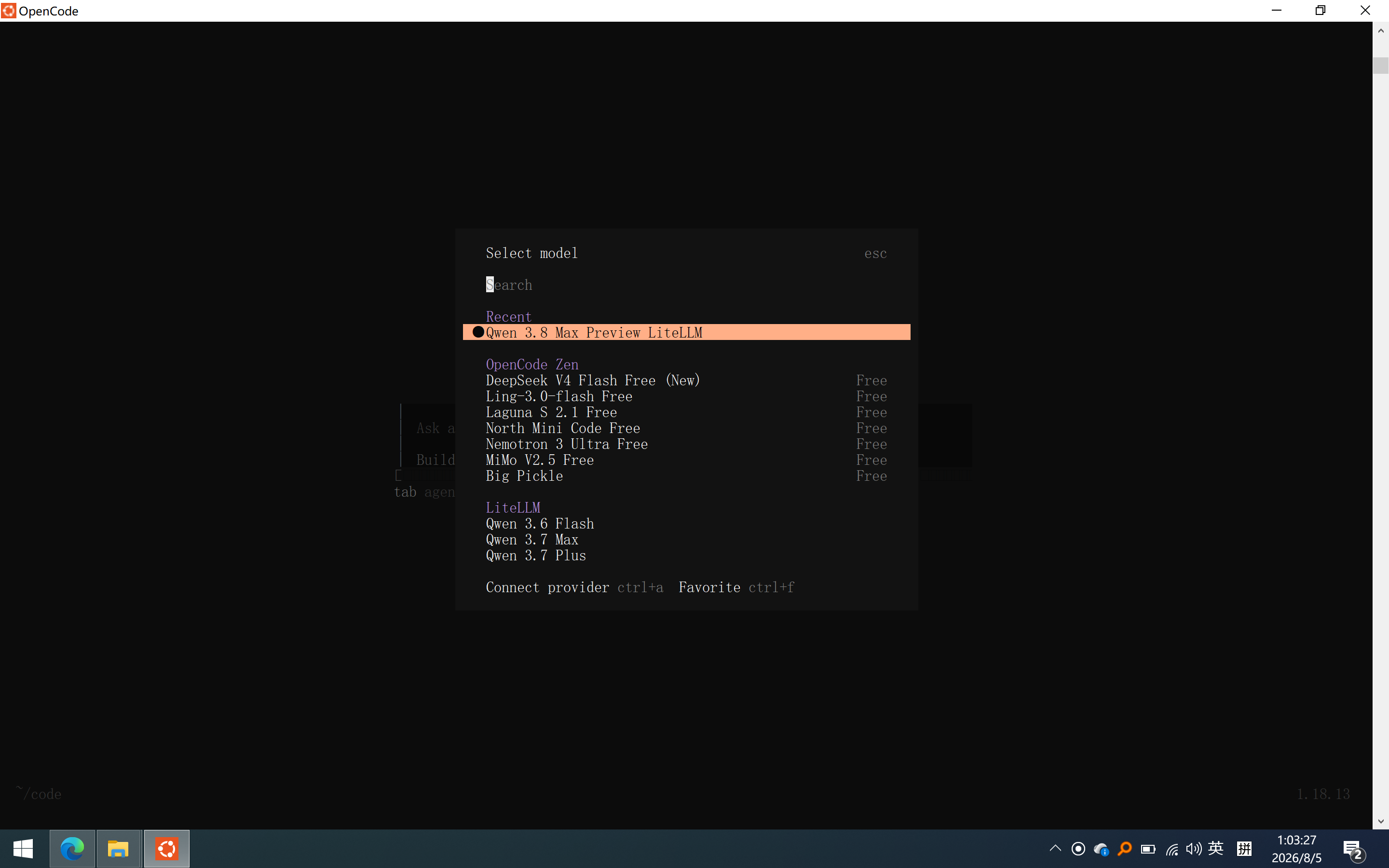Open the battery status icon
The height and width of the screenshot is (868, 1389).
click(x=1148, y=849)
